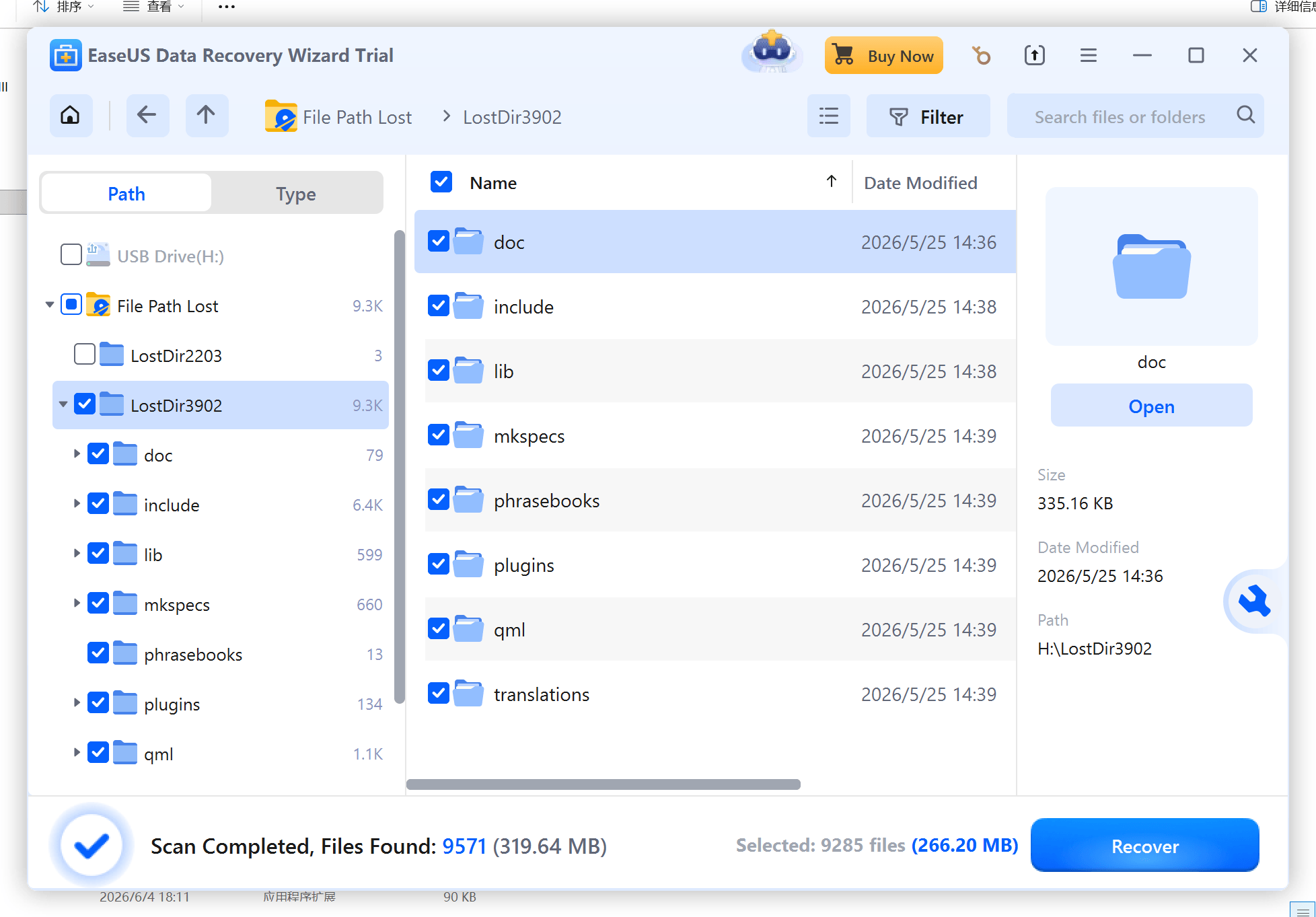Click the EaseUS app logo
The image size is (1316, 917).
point(66,55)
